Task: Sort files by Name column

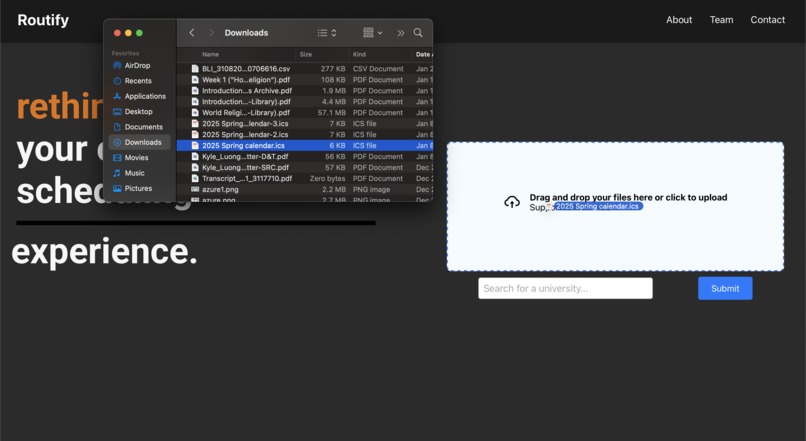Action: point(210,54)
